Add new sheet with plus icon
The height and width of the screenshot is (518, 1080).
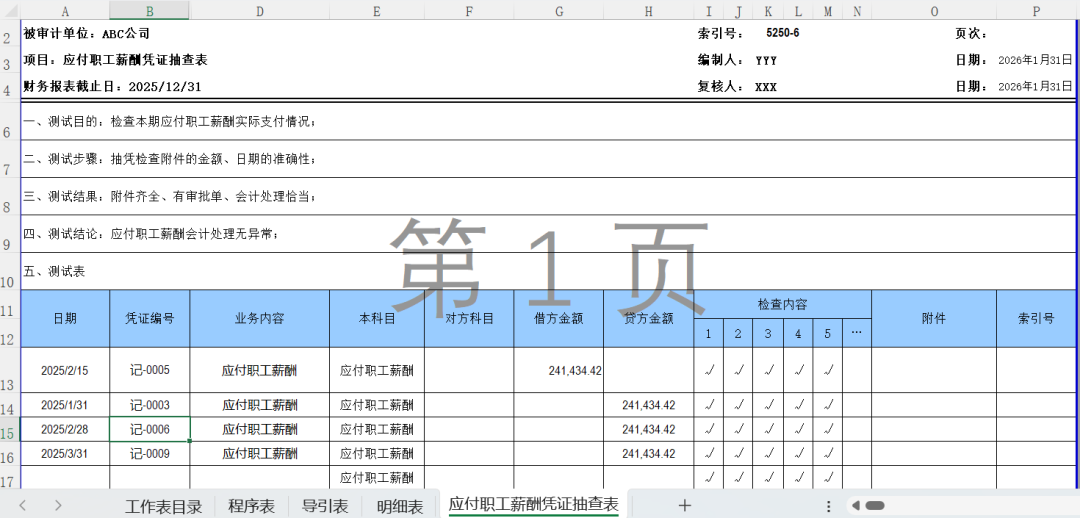(684, 505)
